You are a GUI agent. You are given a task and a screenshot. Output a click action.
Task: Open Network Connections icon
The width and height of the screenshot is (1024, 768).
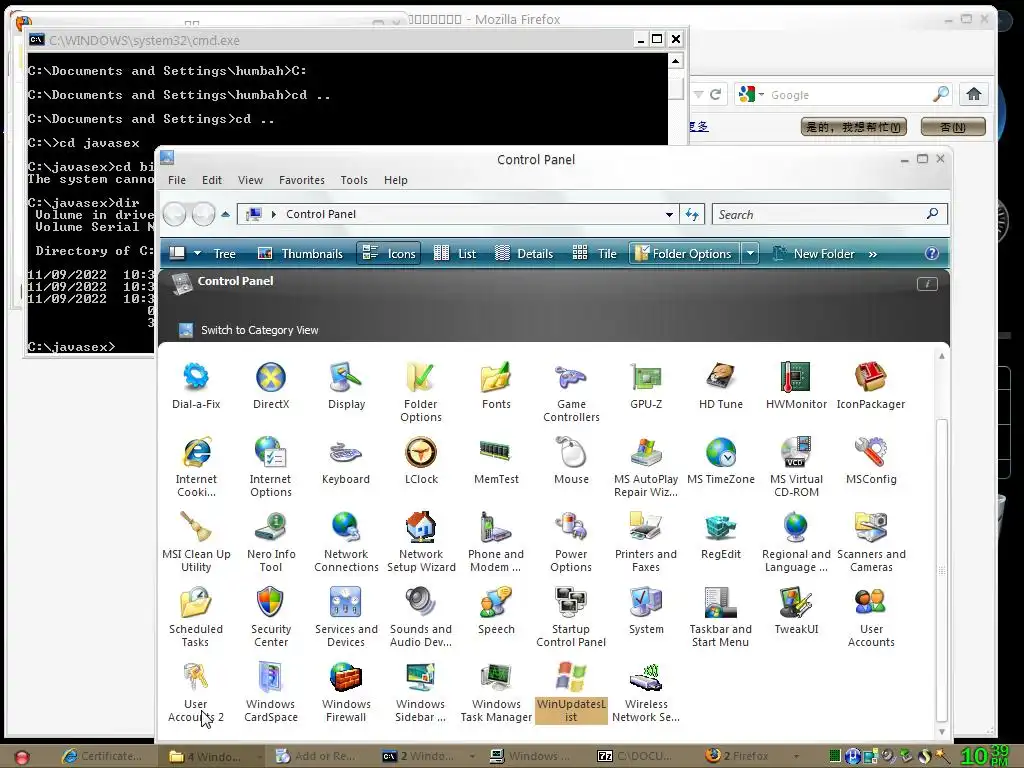tap(346, 542)
